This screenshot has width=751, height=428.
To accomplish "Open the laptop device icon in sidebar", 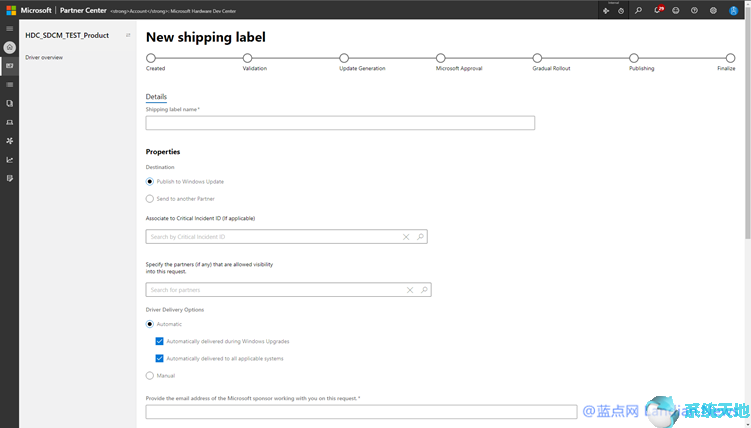I will click(x=10, y=122).
